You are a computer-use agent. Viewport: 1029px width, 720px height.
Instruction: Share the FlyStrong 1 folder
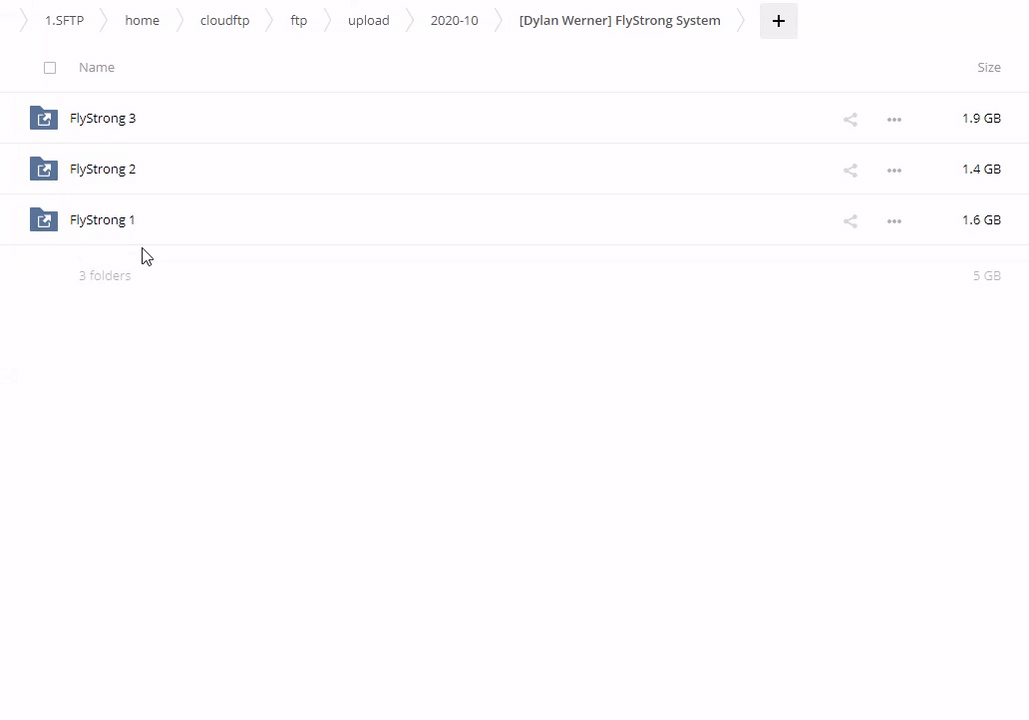(x=850, y=221)
